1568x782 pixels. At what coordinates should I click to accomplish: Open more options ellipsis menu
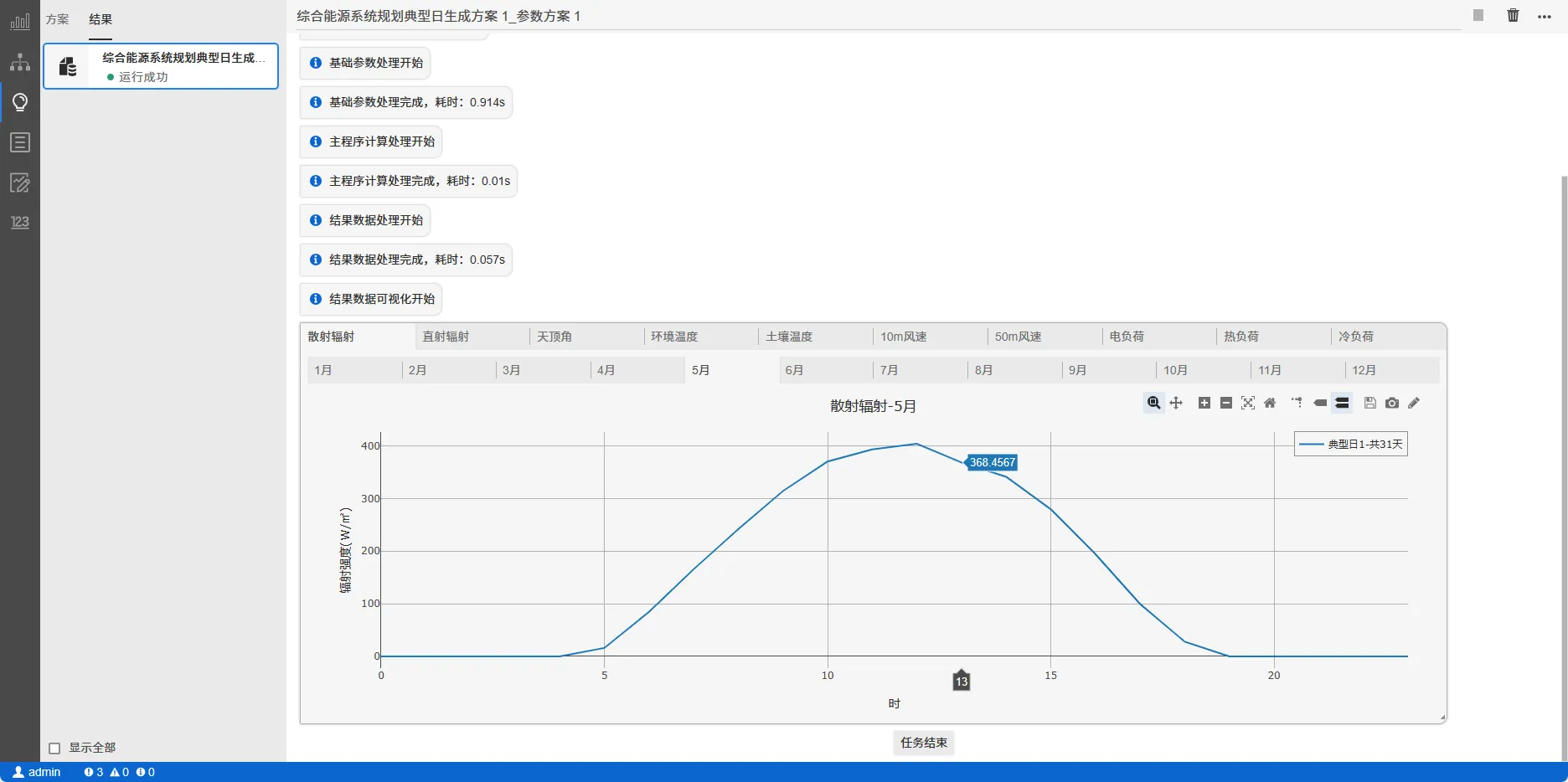click(x=1545, y=17)
